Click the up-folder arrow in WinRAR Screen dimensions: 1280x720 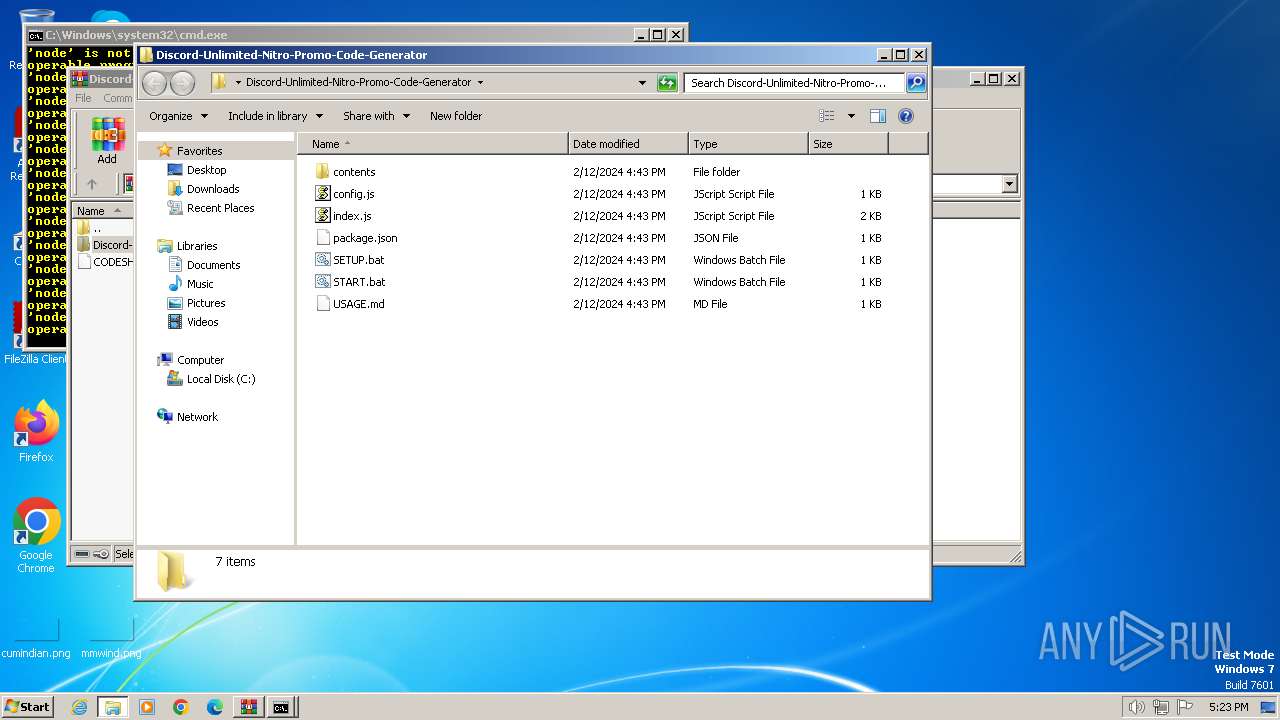92,184
